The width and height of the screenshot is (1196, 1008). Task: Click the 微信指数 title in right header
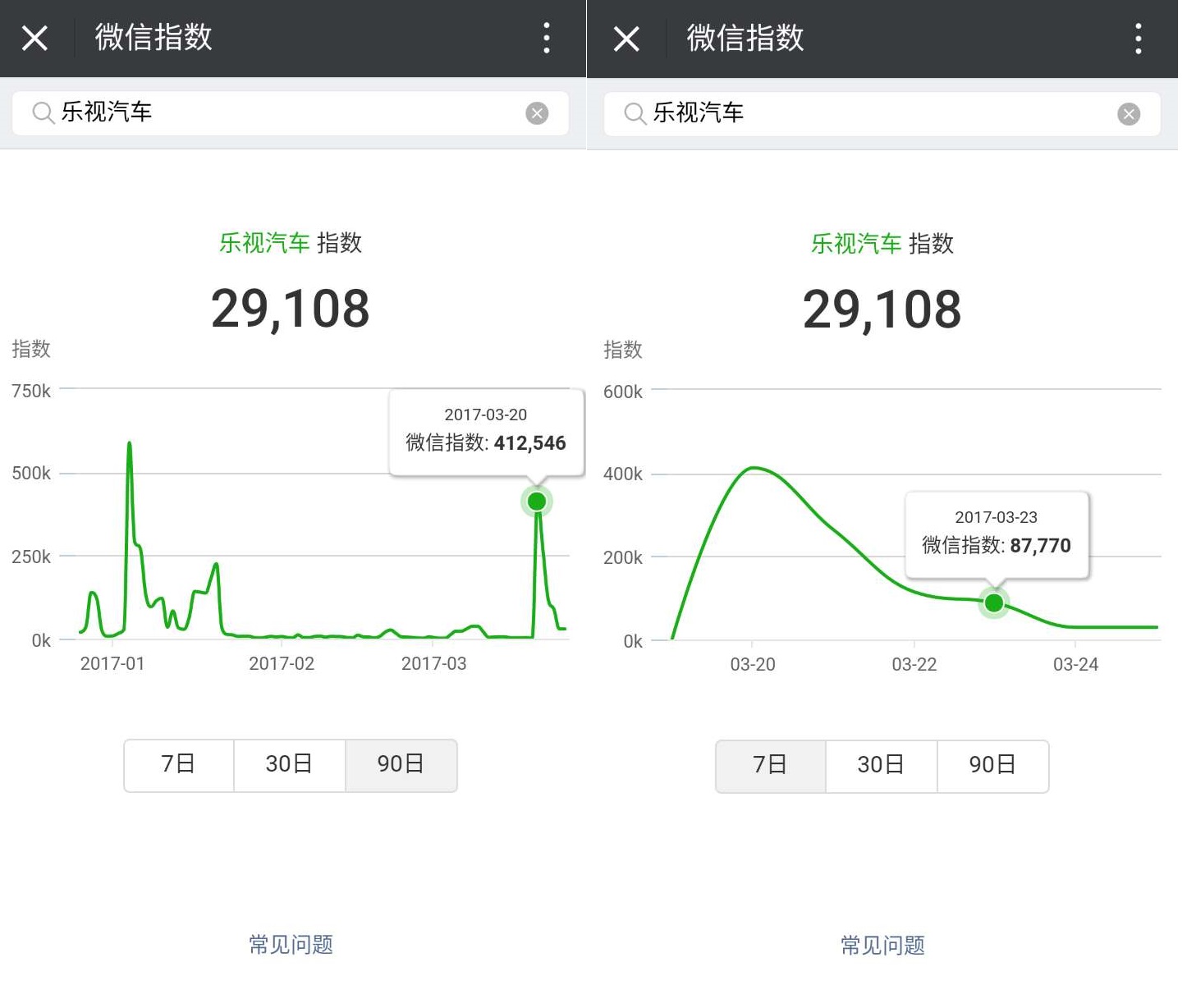tap(745, 39)
